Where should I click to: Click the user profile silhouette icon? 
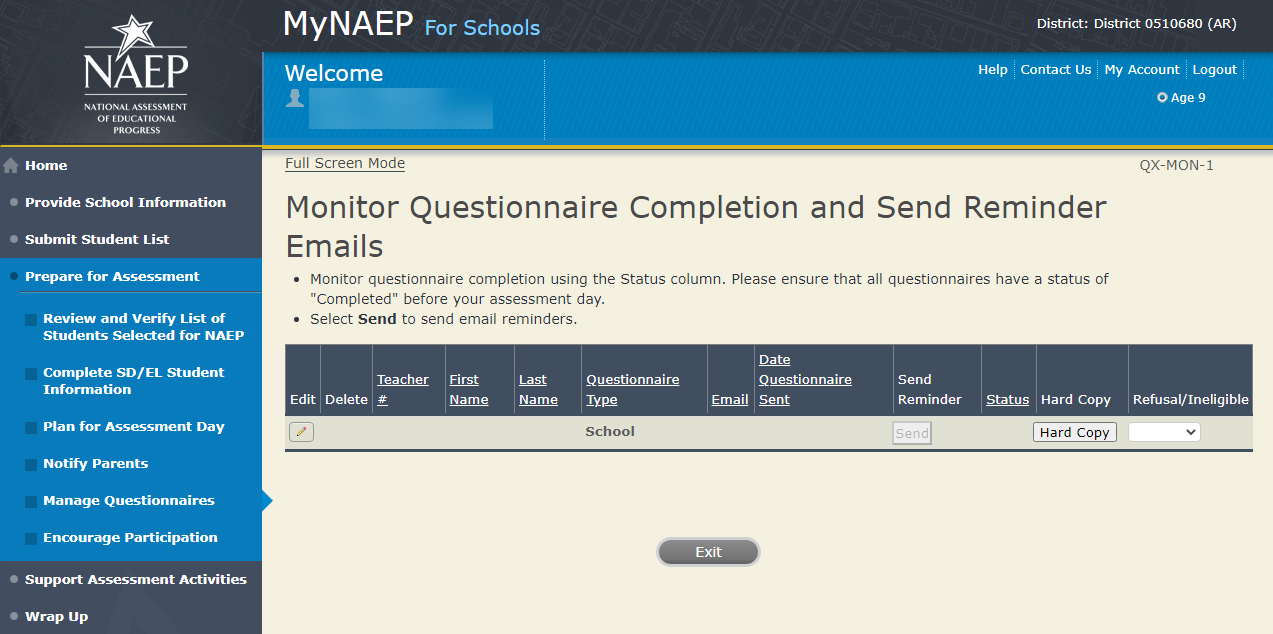(x=295, y=98)
